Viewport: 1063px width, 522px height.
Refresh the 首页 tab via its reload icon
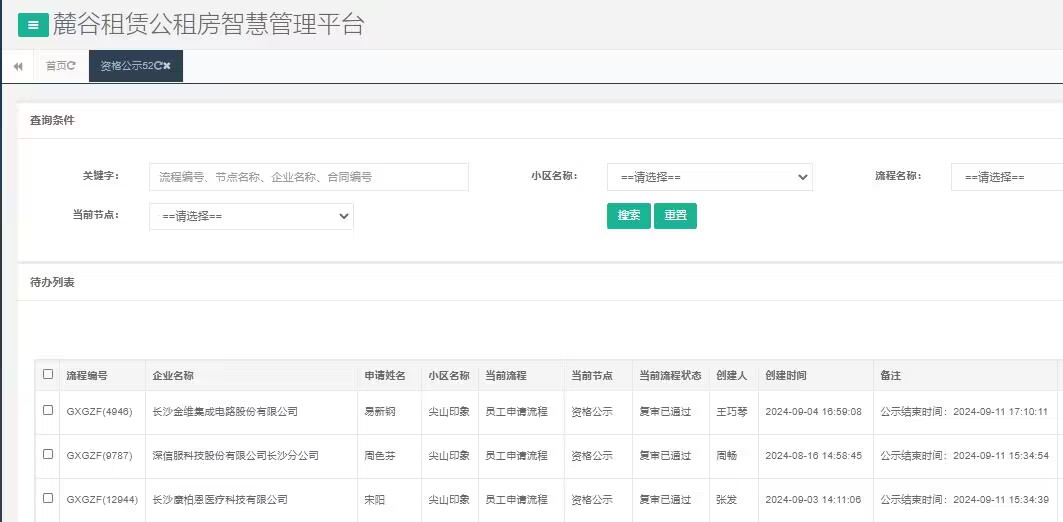coord(72,66)
